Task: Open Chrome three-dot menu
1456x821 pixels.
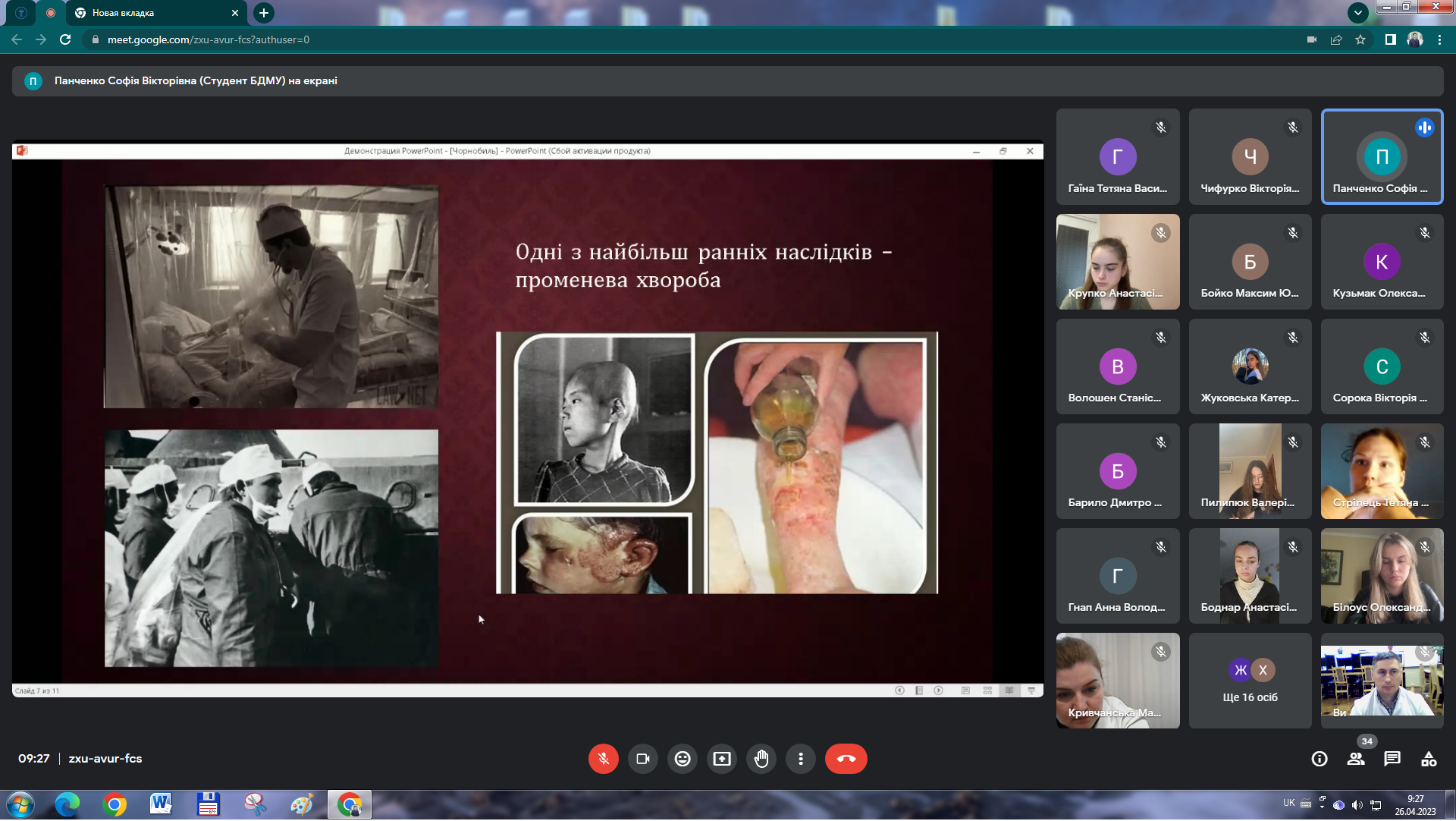Action: pyautogui.click(x=1439, y=39)
